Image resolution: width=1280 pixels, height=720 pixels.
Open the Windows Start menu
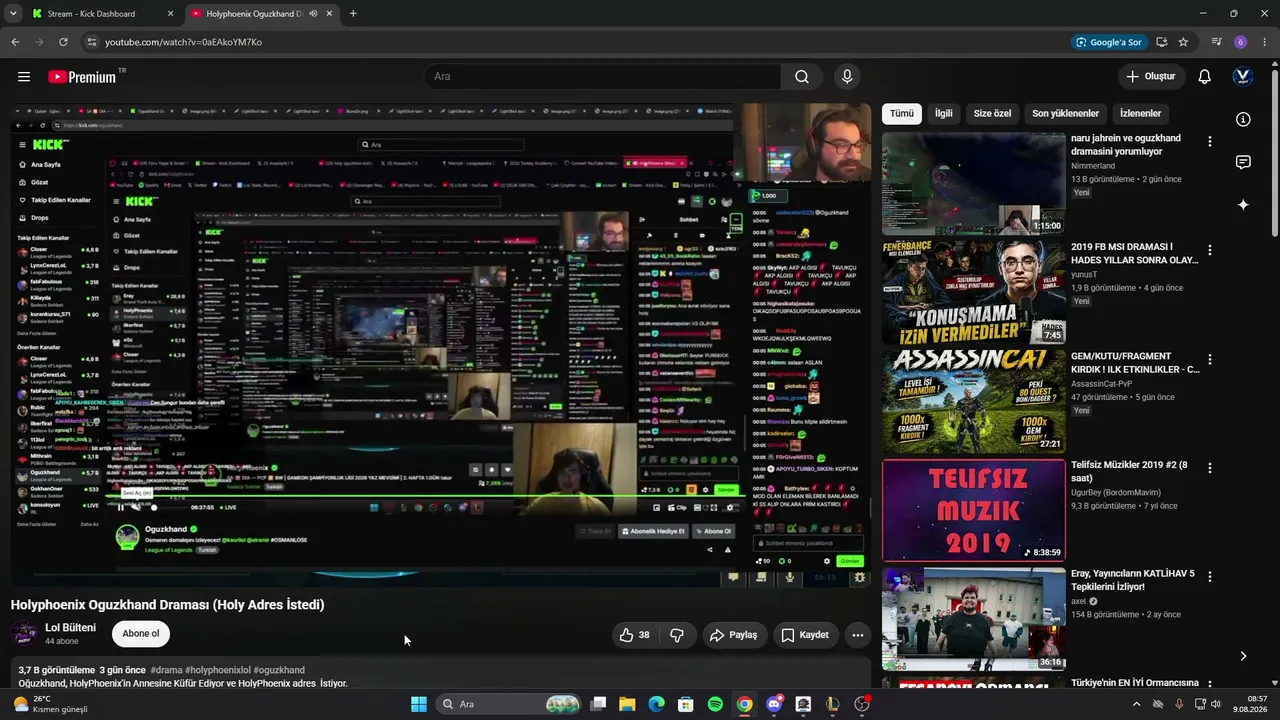pyautogui.click(x=419, y=704)
